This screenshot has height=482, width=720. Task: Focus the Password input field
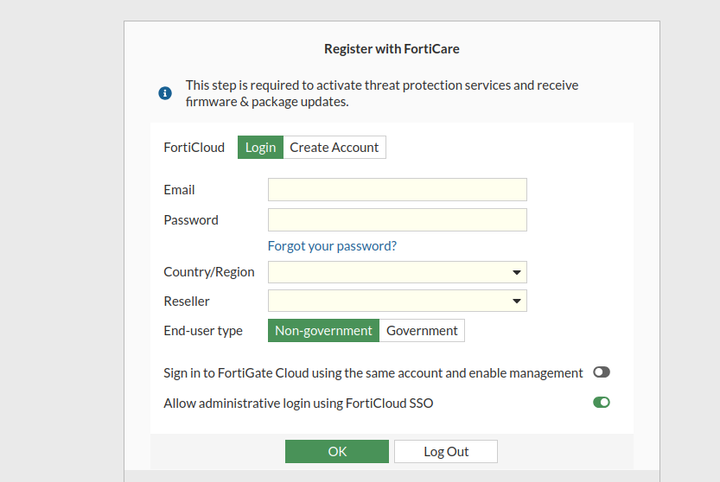pos(397,220)
